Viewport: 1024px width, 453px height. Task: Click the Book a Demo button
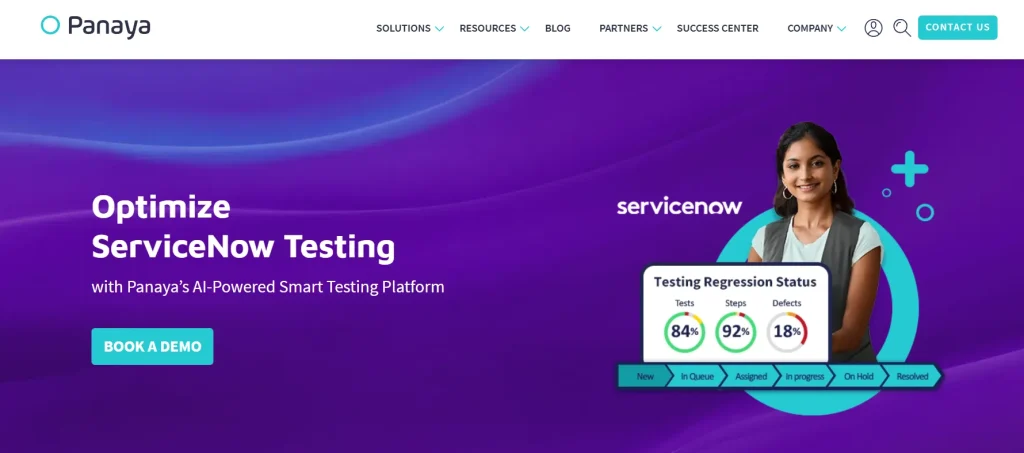(x=152, y=347)
